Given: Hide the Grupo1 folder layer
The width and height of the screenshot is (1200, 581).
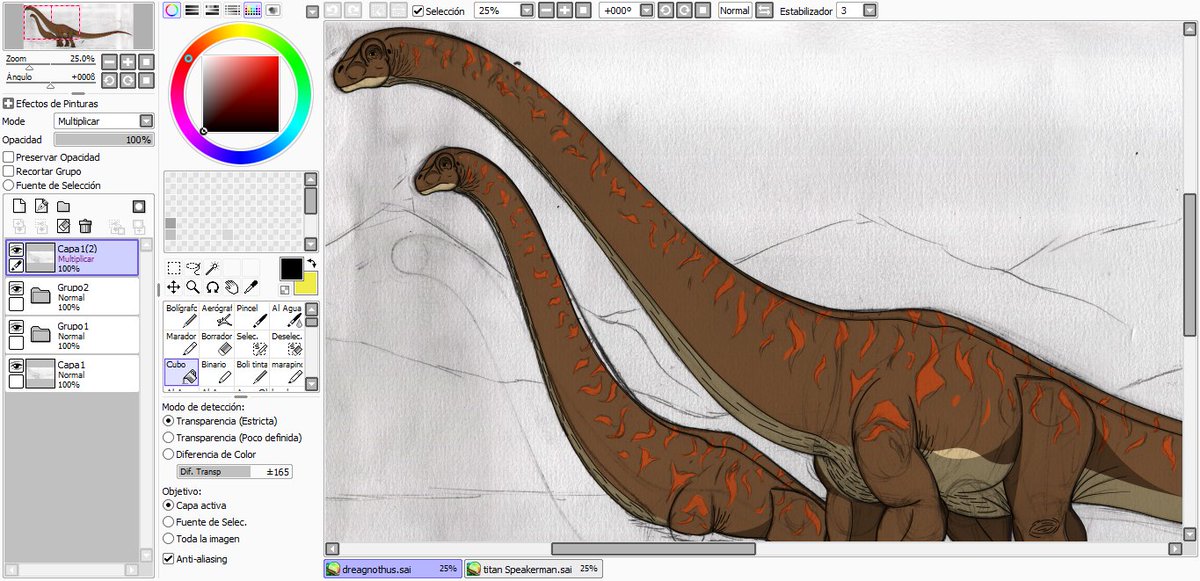Looking at the screenshot, I should [17, 327].
